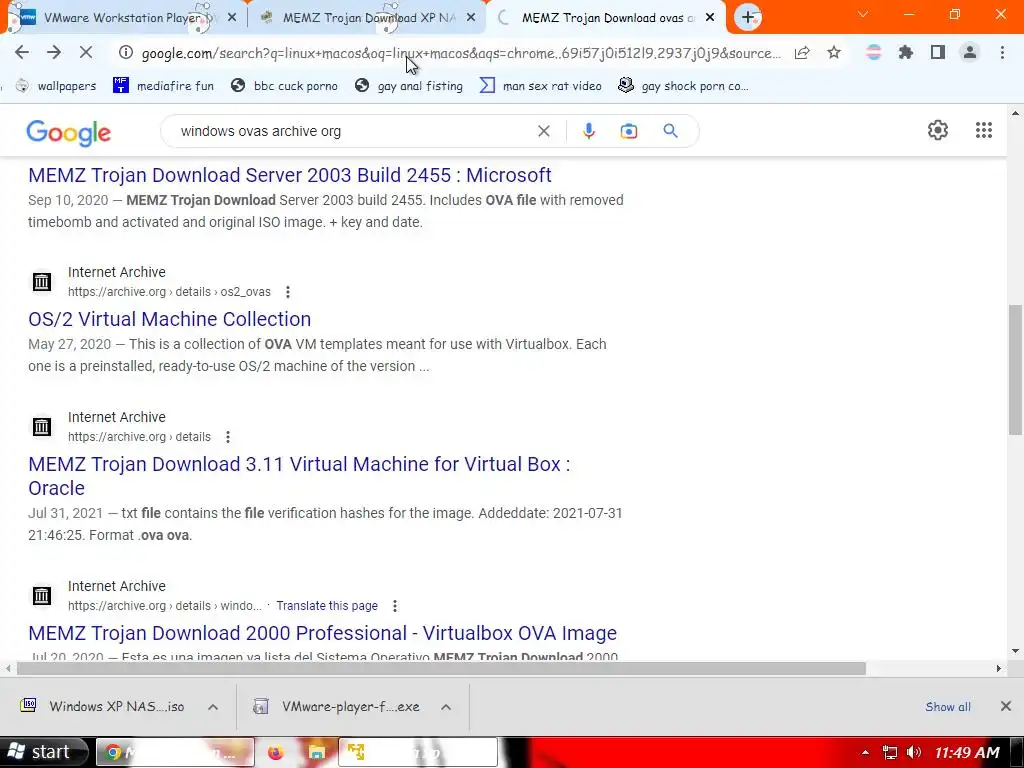Open the mediafire fun bookmark
Viewport: 1024px width, 768px height.
[163, 86]
